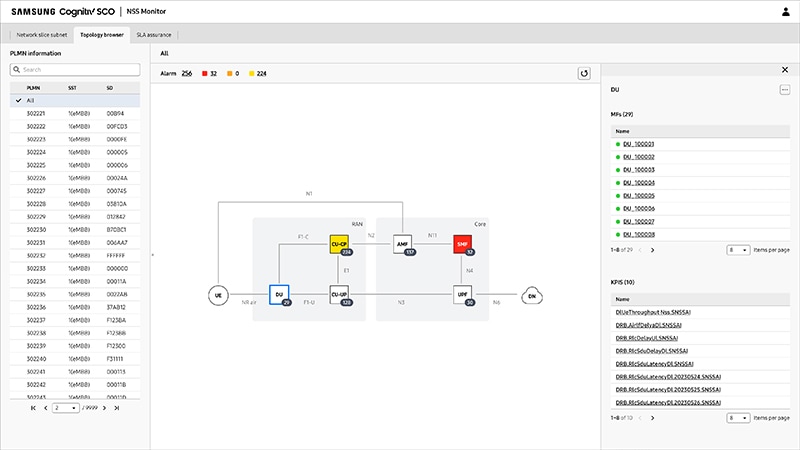Select PLMN row 302221
This screenshot has width=800, height=450.
75,113
